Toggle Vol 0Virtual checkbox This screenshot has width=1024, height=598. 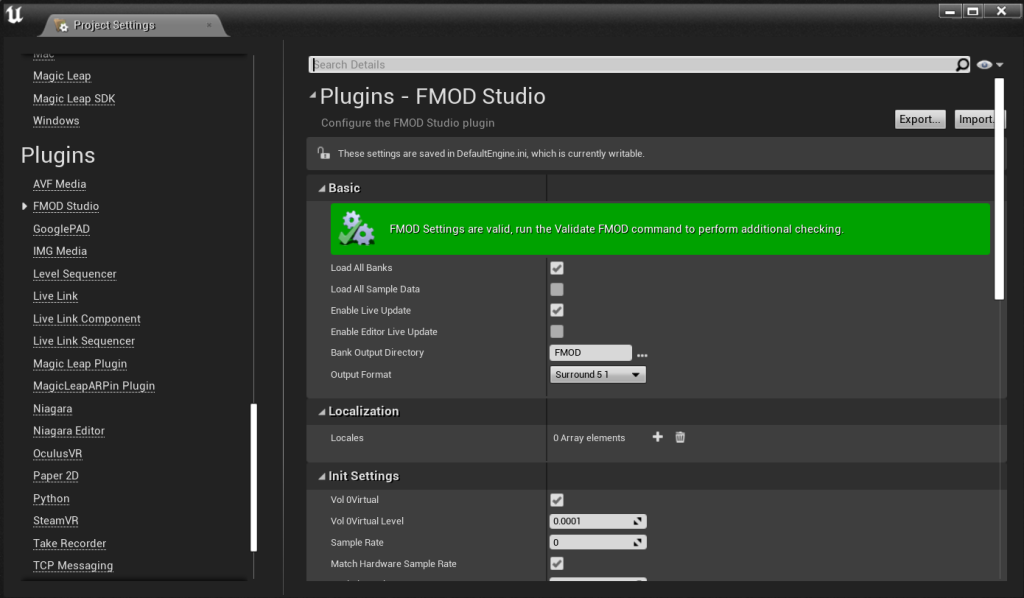pyautogui.click(x=557, y=500)
